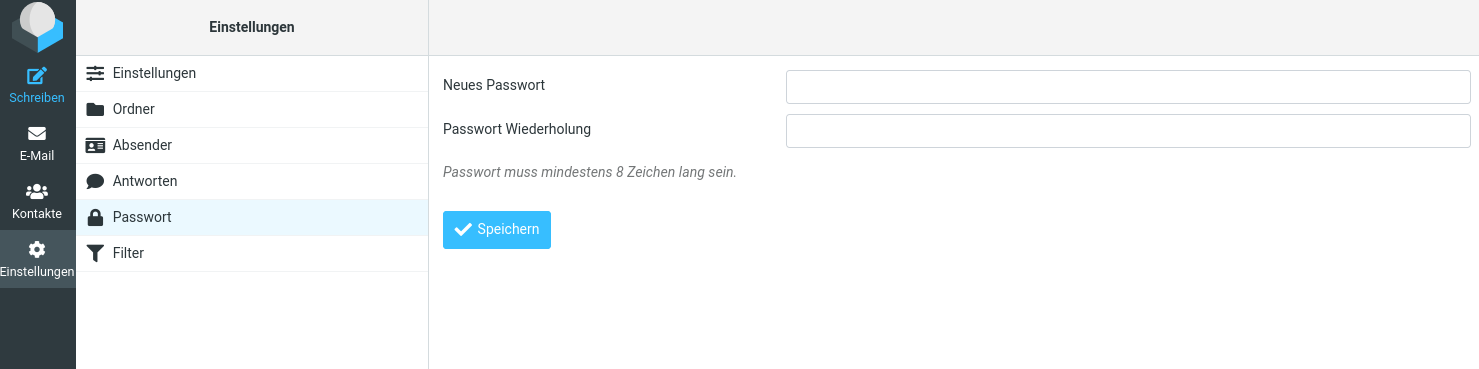This screenshot has width=1479, height=369.
Task: Click the checkmark on Speichern button
Action: click(463, 229)
